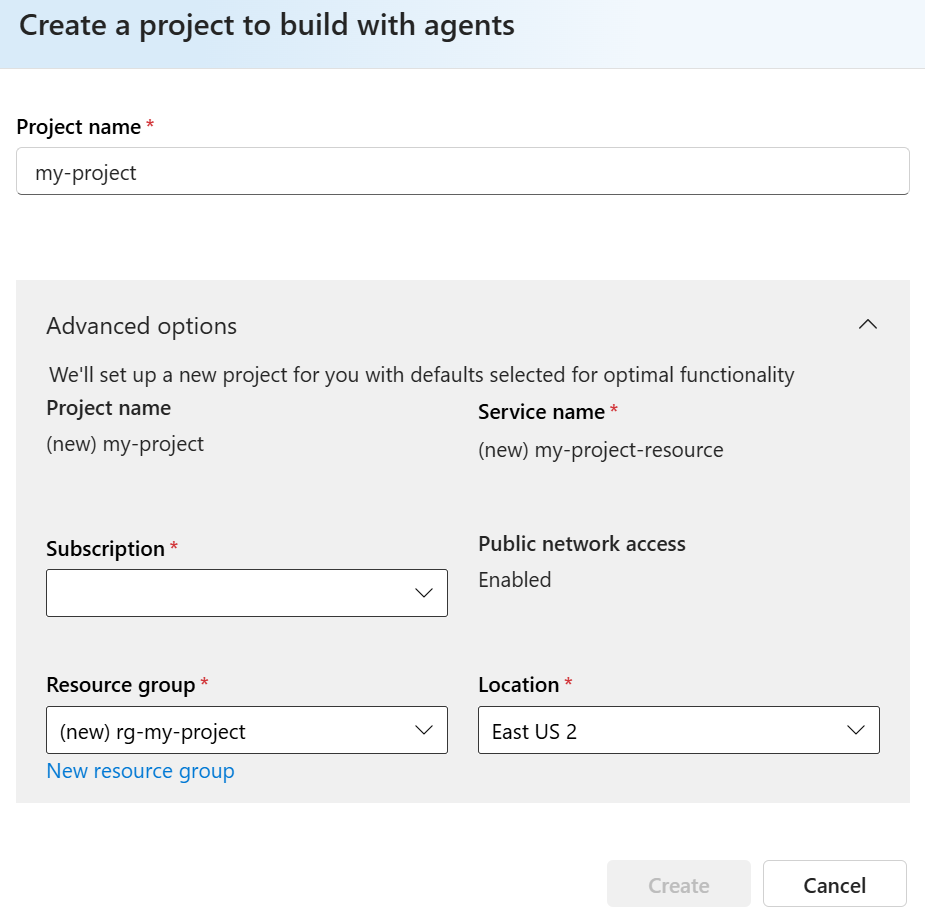Viewport: 925px width, 924px height.
Task: Select the Public network access label
Action: point(582,544)
